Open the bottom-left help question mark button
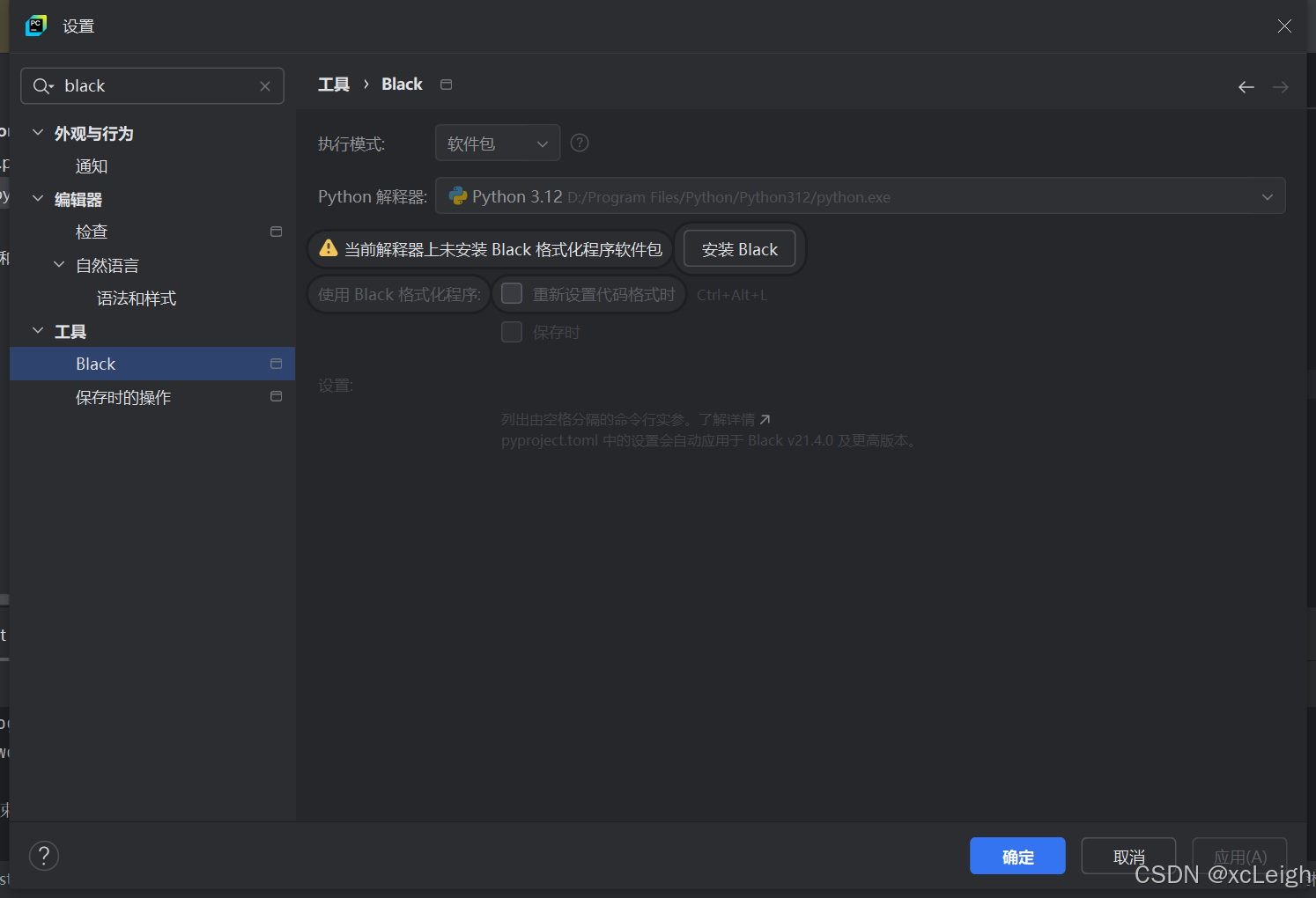The image size is (1316, 898). pyautogui.click(x=44, y=855)
